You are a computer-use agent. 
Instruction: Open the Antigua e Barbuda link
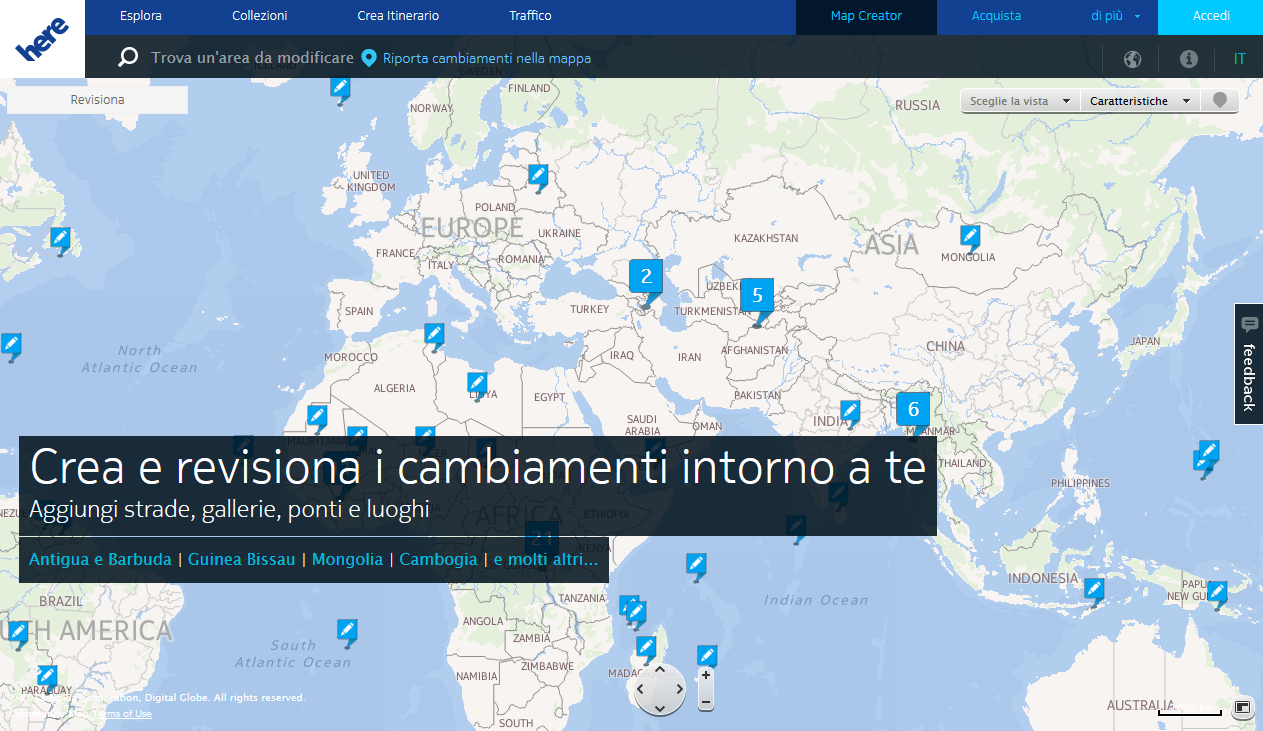pyautogui.click(x=100, y=560)
